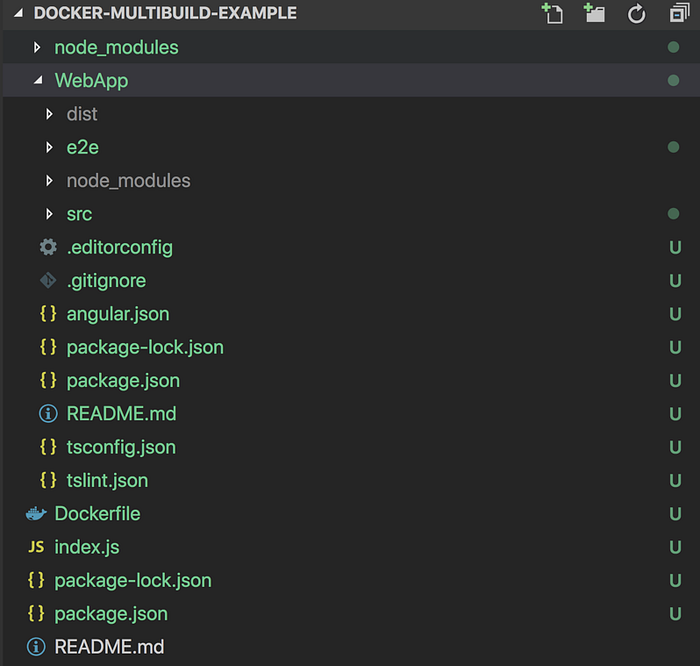Click the U badge on tsconfig.json row
Screen dimensions: 700x666
(x=675, y=448)
